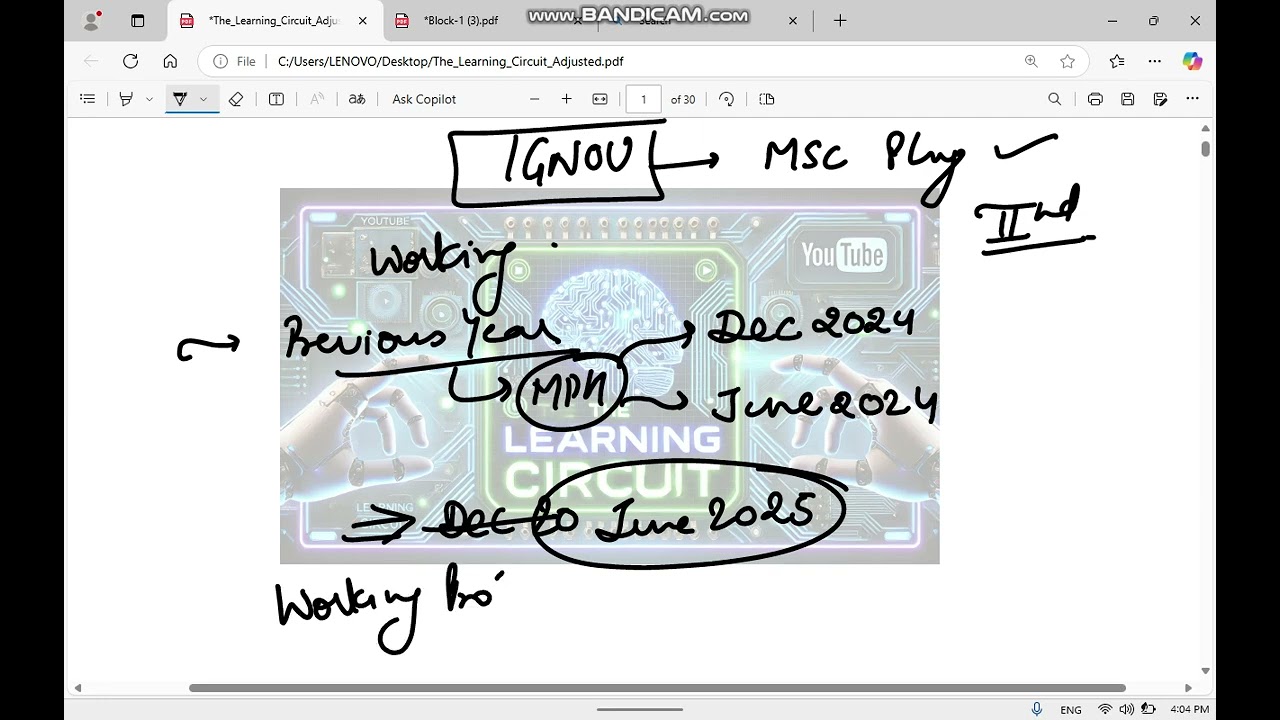The image size is (1280, 720).
Task: Add this page to favorites
Action: coord(1067,61)
